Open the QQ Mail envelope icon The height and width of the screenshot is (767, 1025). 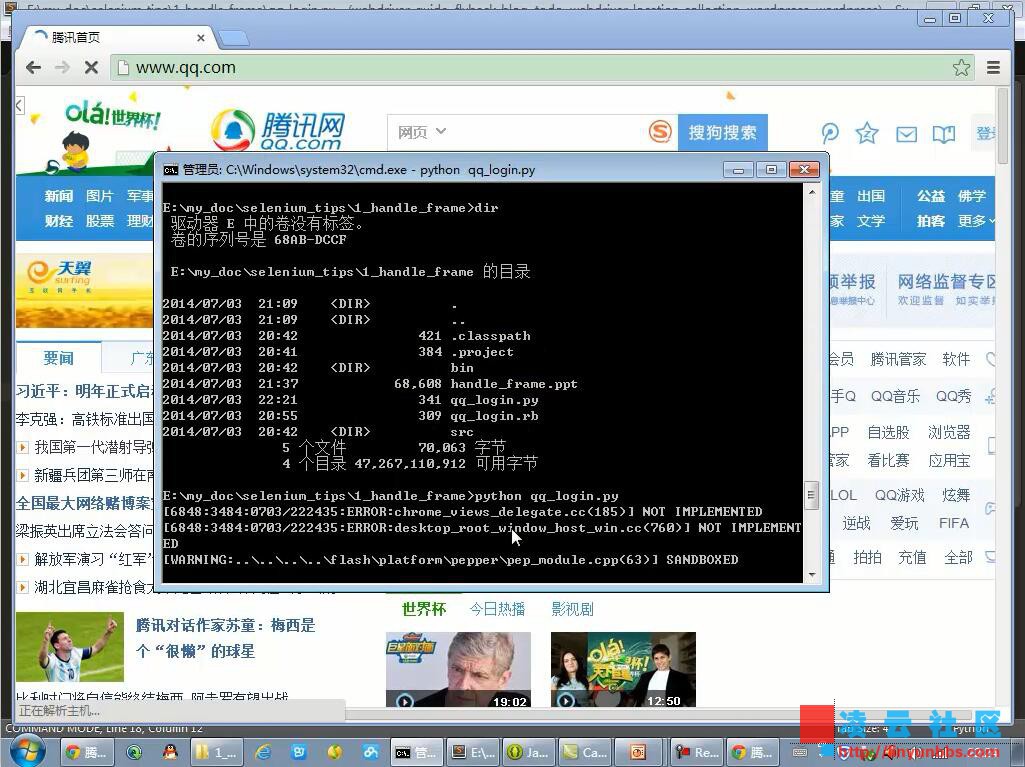click(x=906, y=134)
